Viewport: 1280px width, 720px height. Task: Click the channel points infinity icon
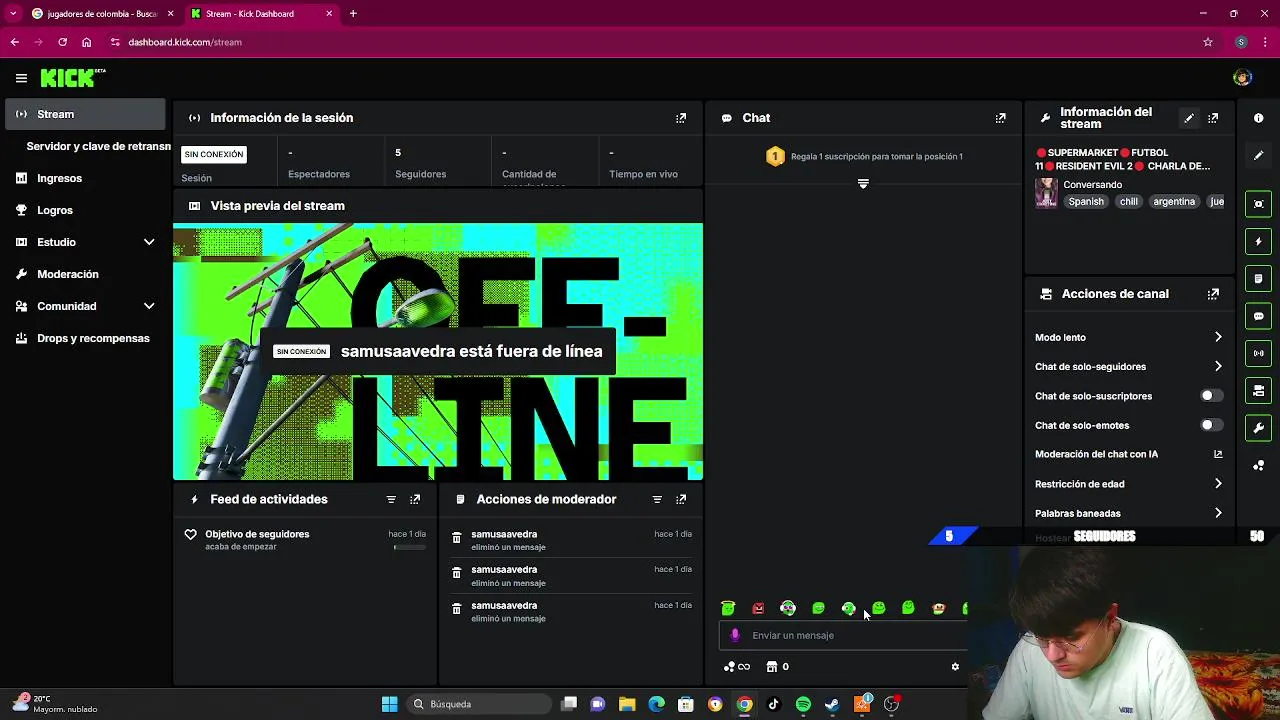[737, 667]
